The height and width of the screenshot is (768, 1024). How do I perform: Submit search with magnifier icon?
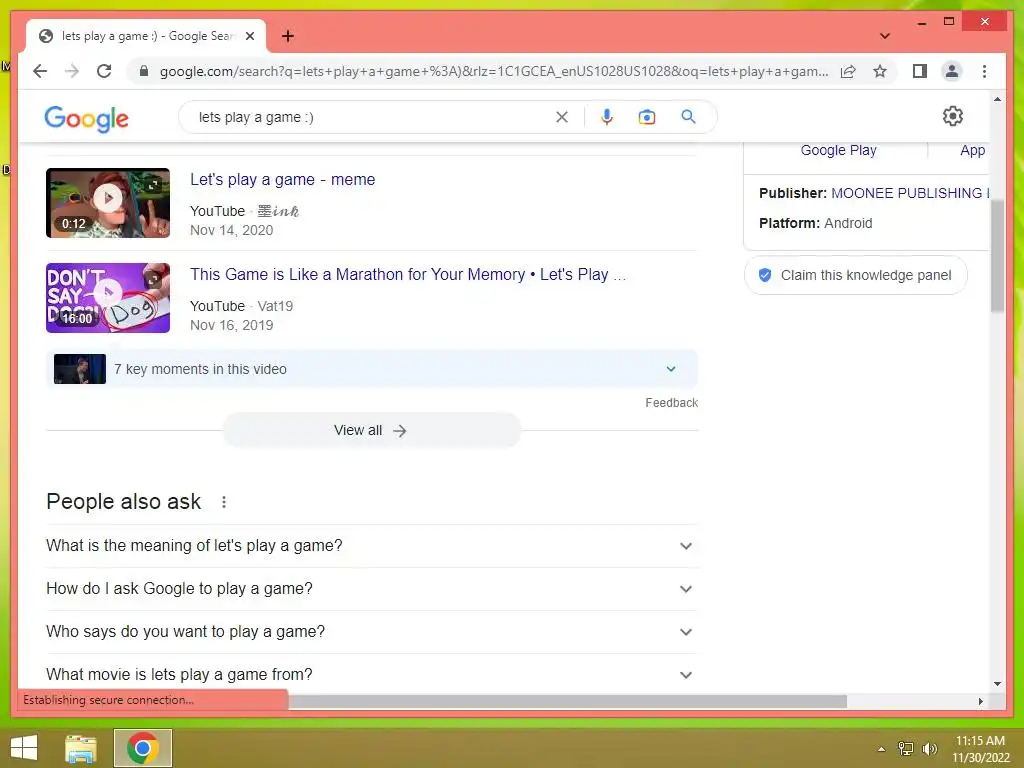688,117
